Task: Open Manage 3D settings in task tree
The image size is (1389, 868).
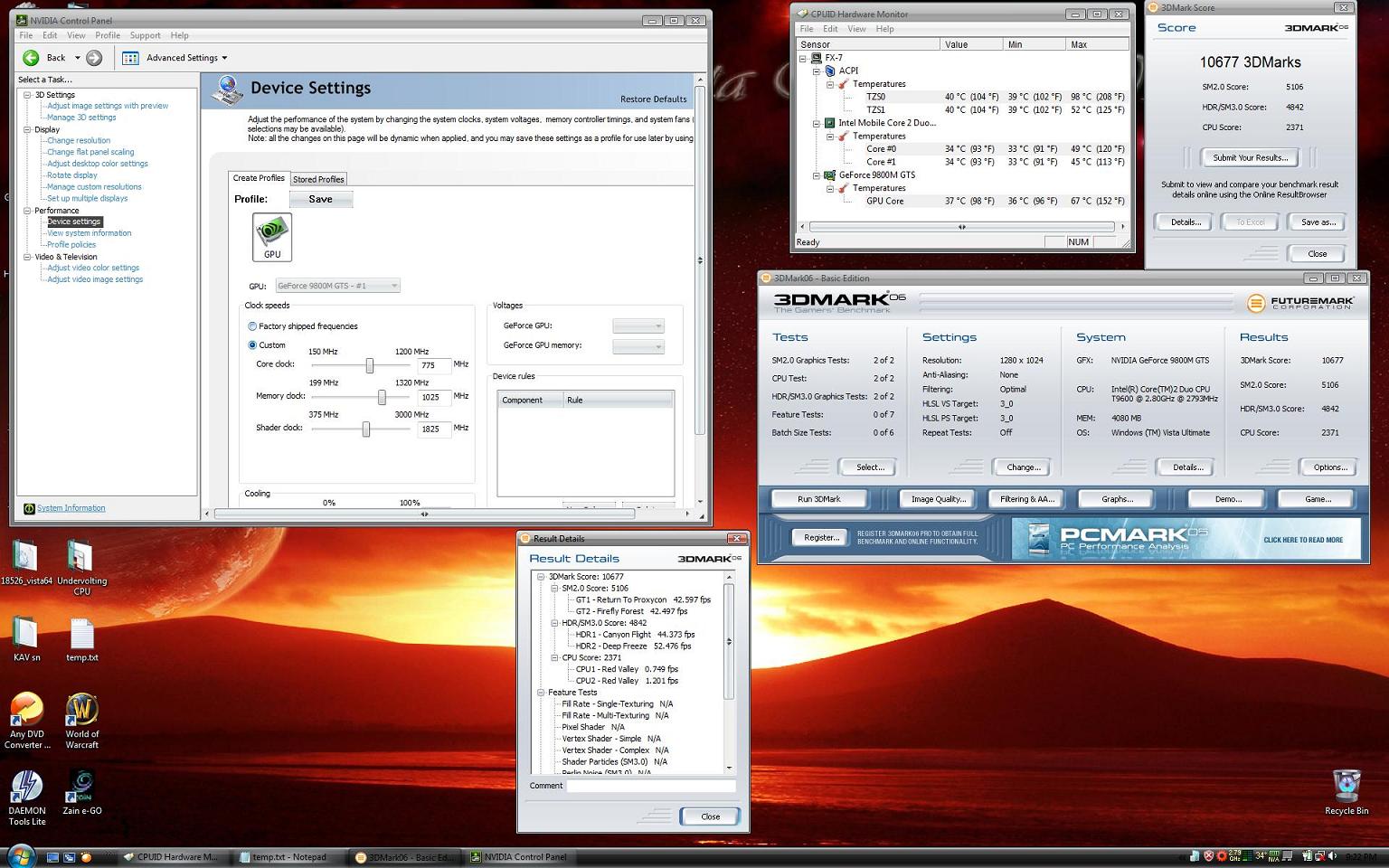Action: coord(81,118)
